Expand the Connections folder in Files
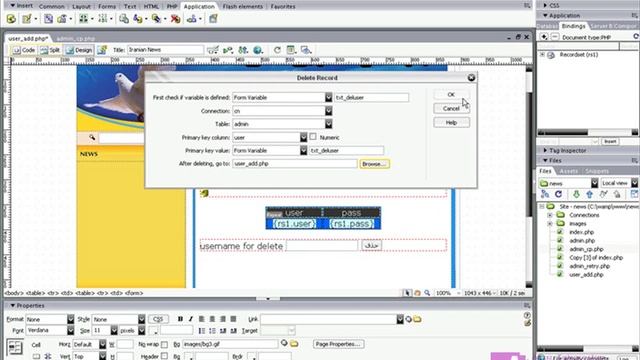The width and height of the screenshot is (640, 360). [x=550, y=215]
